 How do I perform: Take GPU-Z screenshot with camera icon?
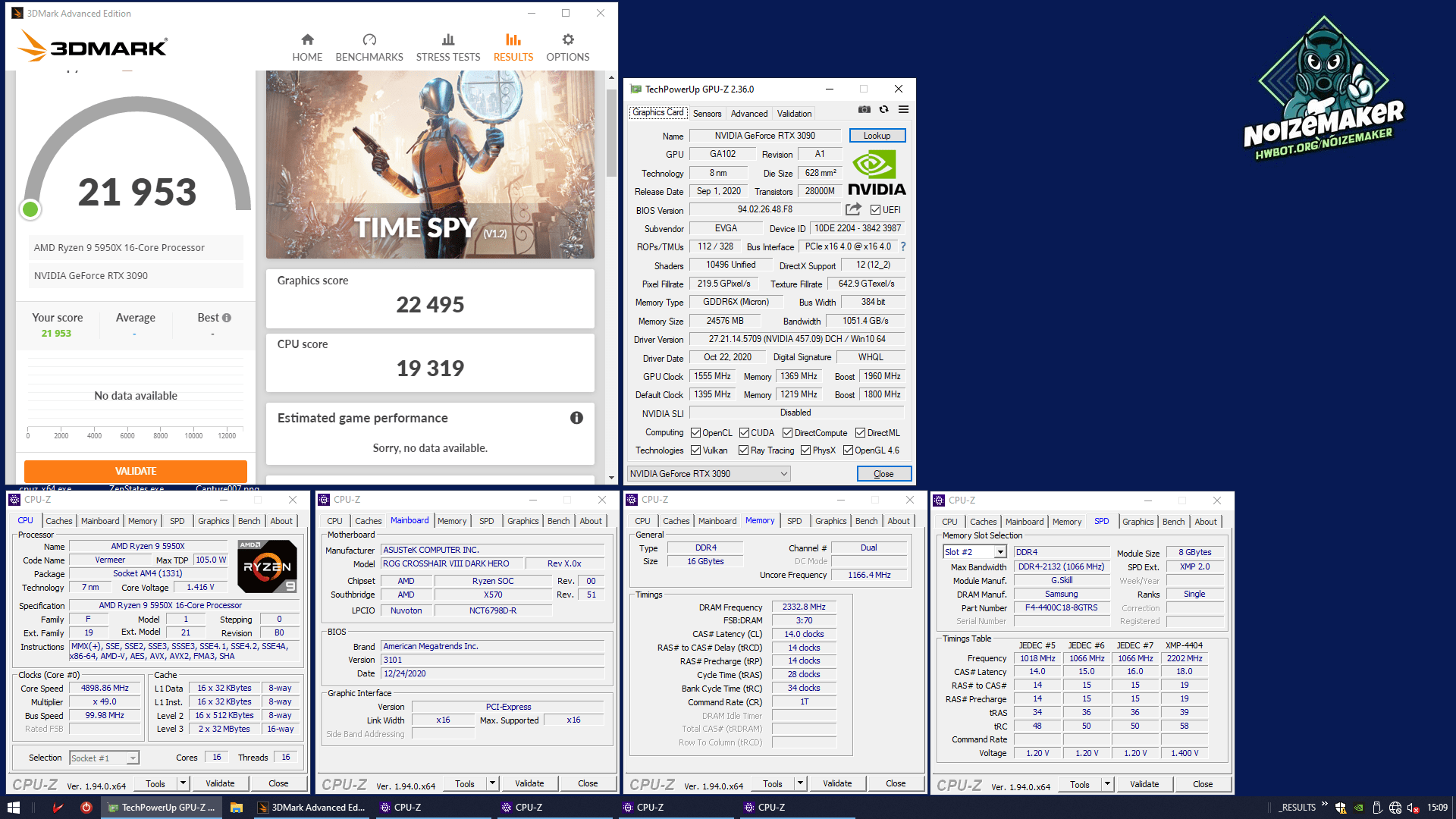click(864, 109)
